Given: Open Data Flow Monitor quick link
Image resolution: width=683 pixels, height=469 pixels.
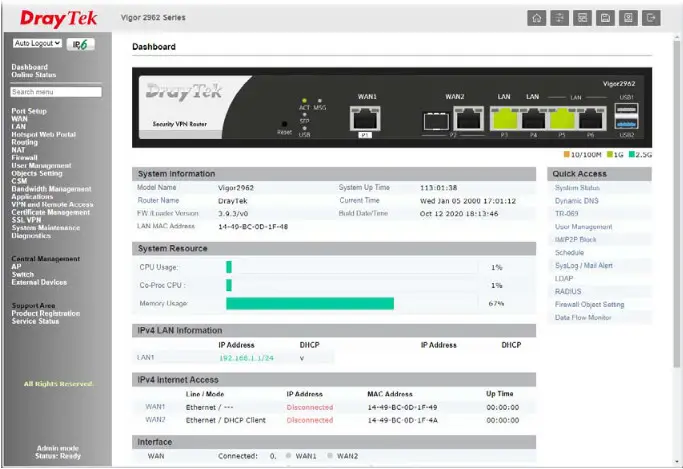Looking at the screenshot, I should coord(583,317).
